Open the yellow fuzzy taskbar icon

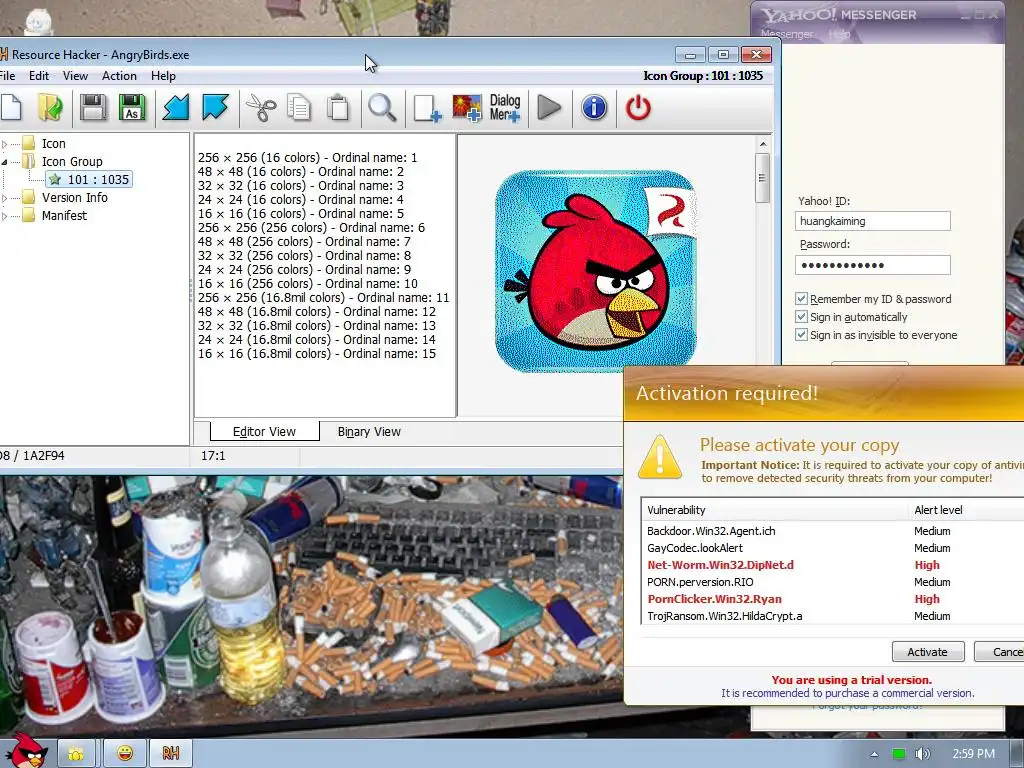(76, 754)
